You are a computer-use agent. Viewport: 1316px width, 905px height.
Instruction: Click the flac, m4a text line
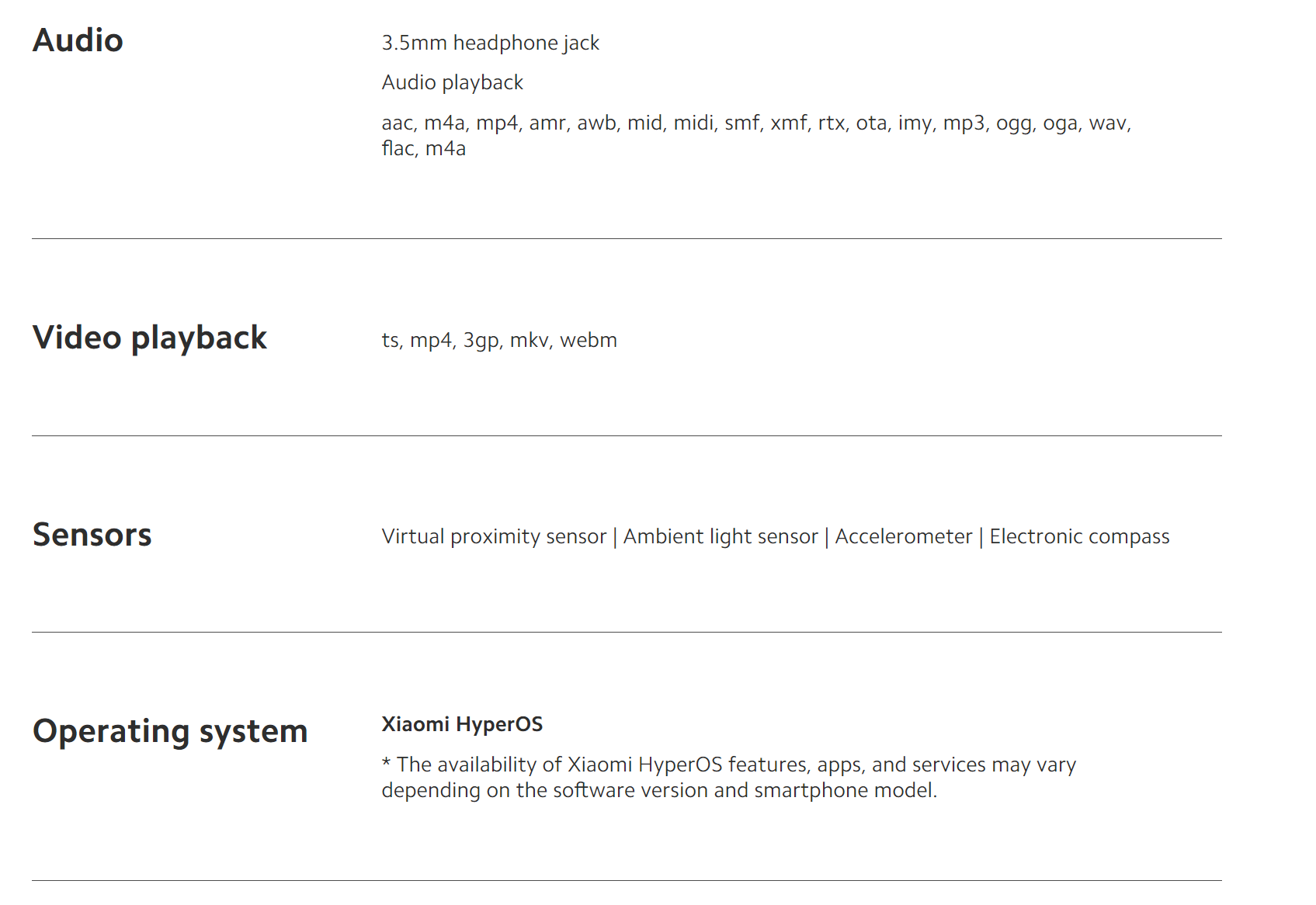point(423,148)
